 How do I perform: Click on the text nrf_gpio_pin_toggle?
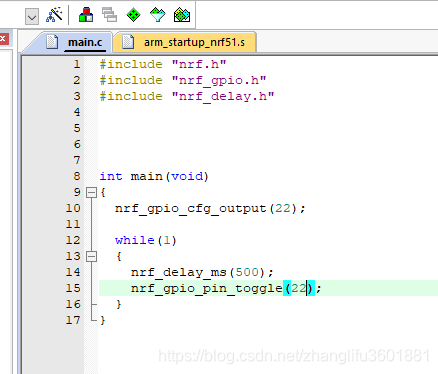click(207, 289)
